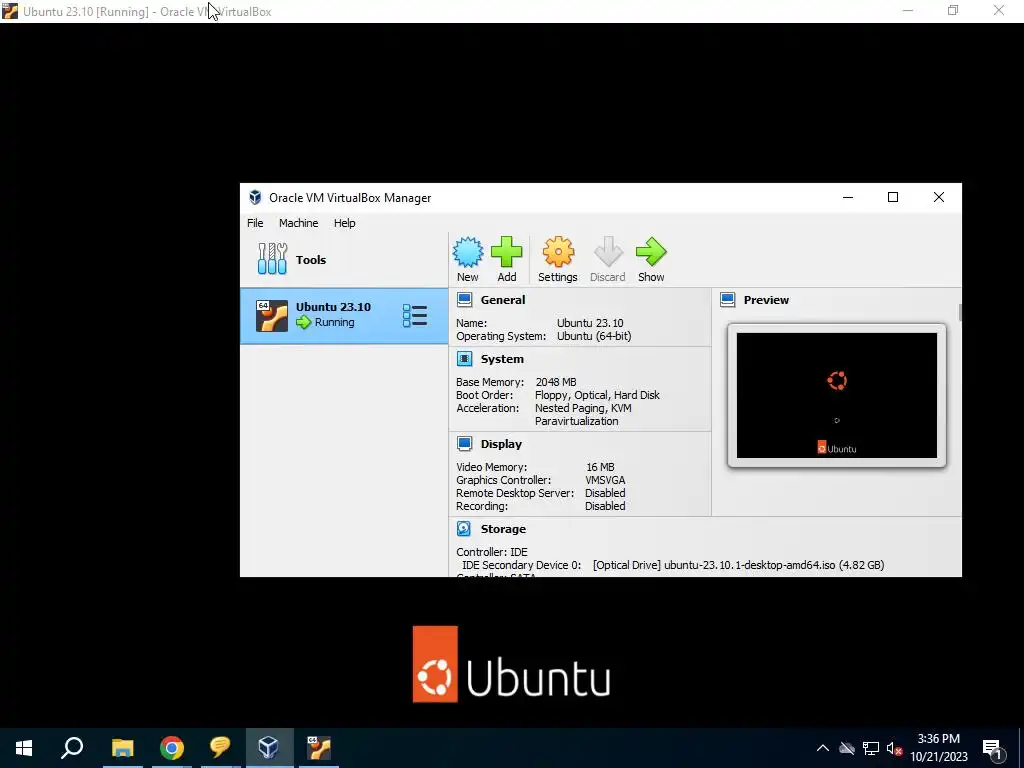
Task: Click the System section heading text
Action: tap(502, 359)
